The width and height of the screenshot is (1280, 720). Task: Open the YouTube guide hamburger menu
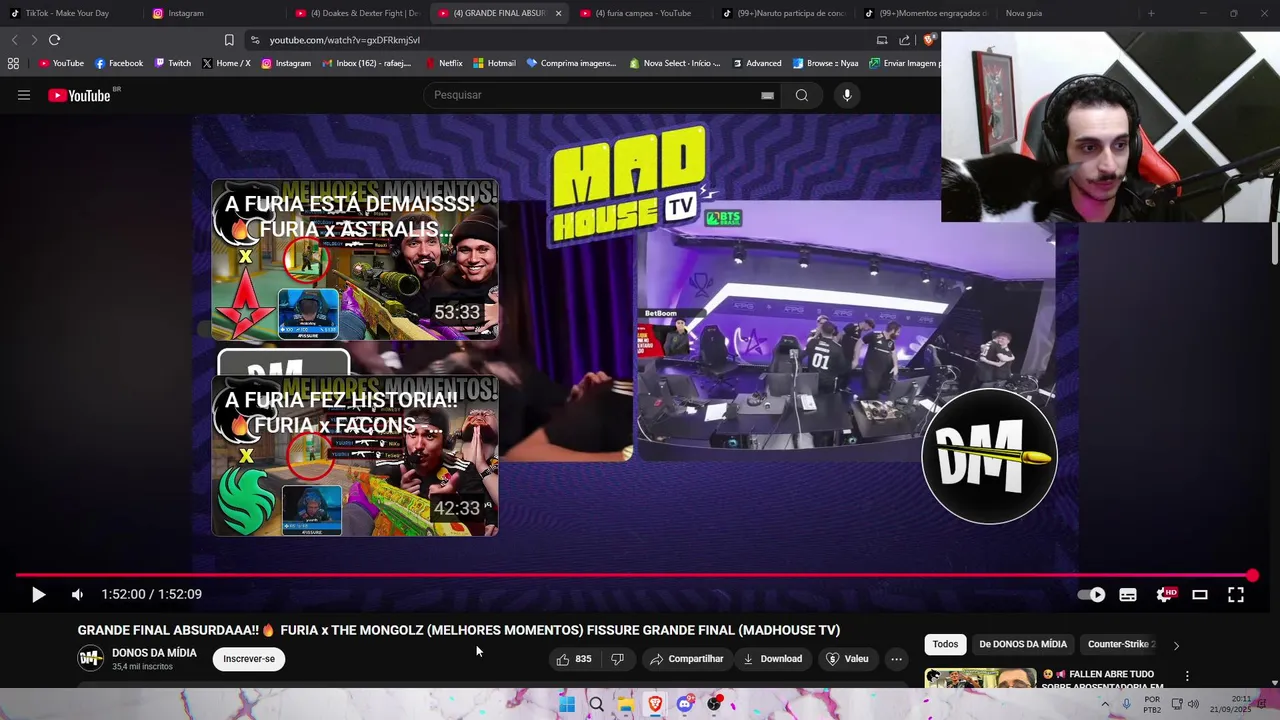[x=24, y=95]
